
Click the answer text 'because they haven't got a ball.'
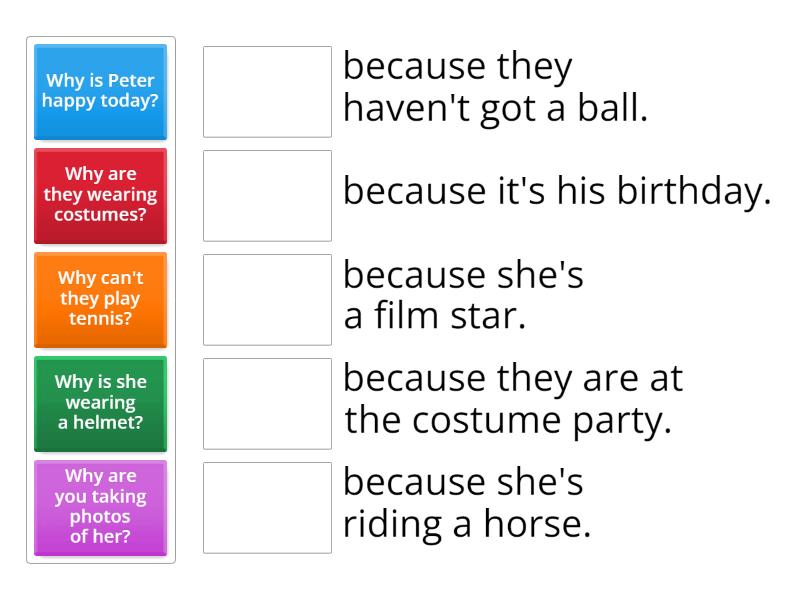tap(495, 87)
